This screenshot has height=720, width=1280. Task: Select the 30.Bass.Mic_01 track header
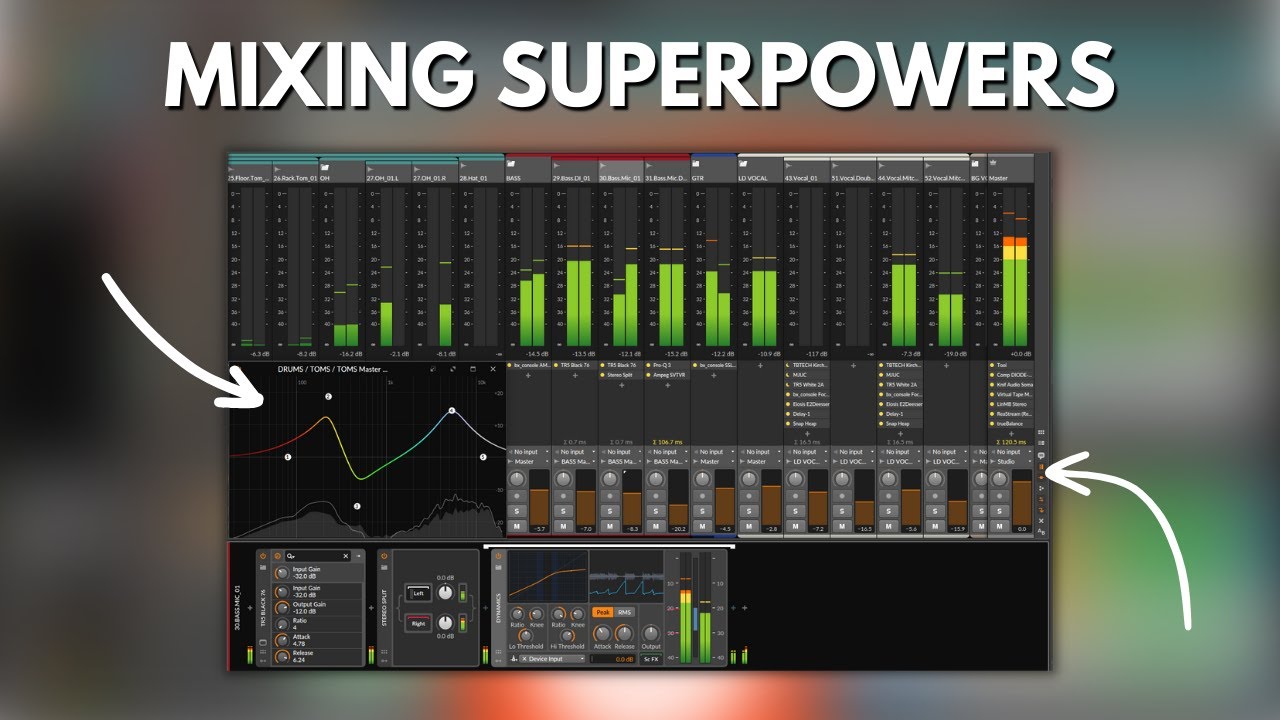621,171
